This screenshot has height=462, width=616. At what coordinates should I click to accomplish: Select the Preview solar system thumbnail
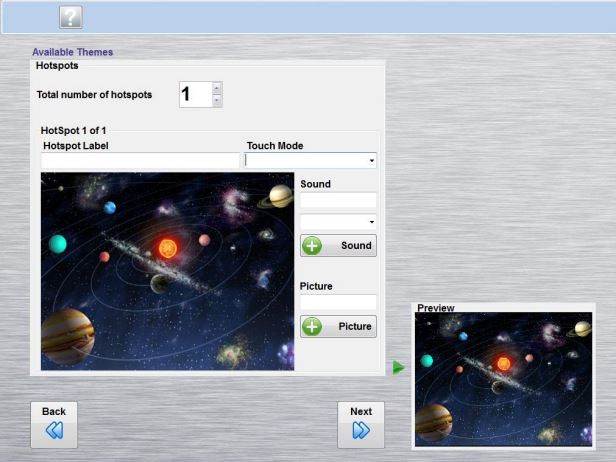(x=504, y=379)
